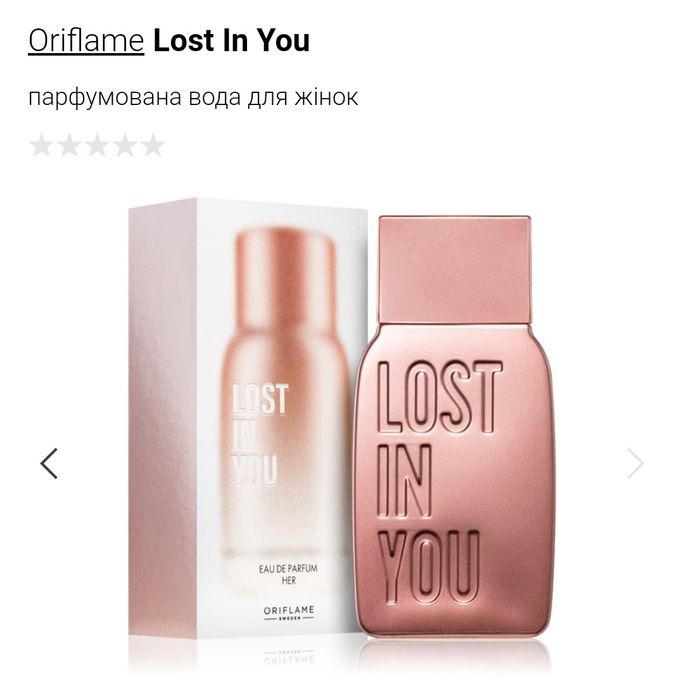The image size is (684, 699).
Task: Click the embossed YOU text on bottle
Action: (x=429, y=567)
